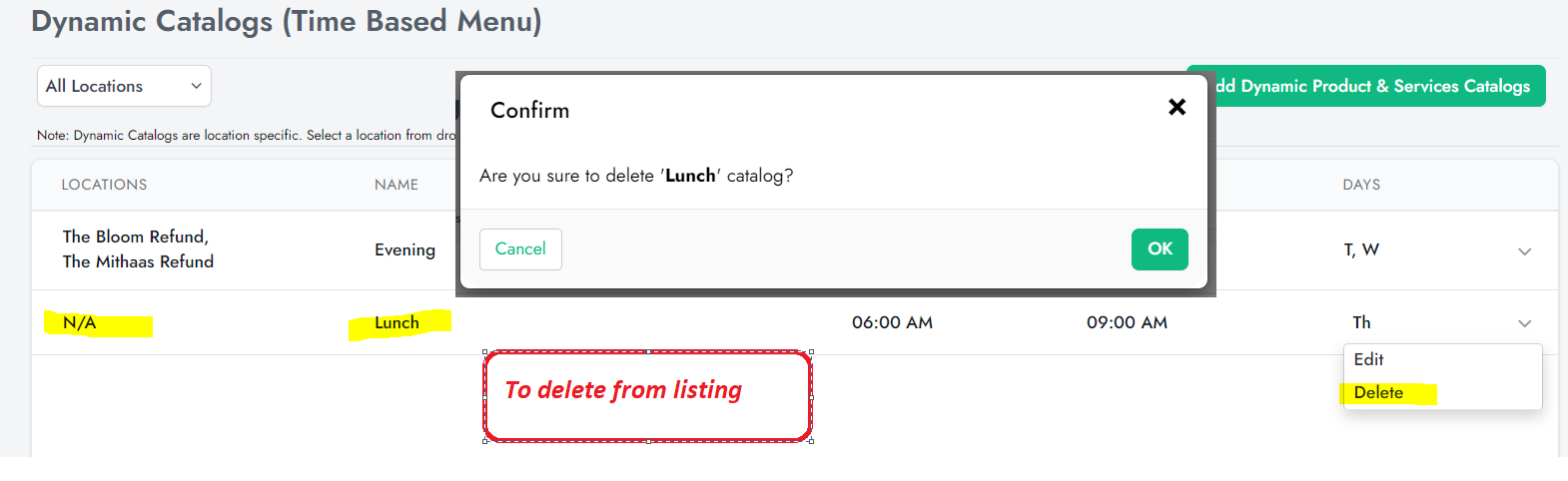Select the Evening catalog name
Image resolution: width=1568 pixels, height=481 pixels.
click(404, 249)
